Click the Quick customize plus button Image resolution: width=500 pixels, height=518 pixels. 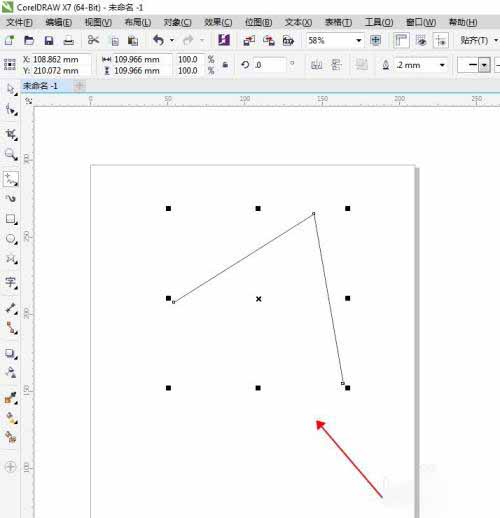(11, 467)
